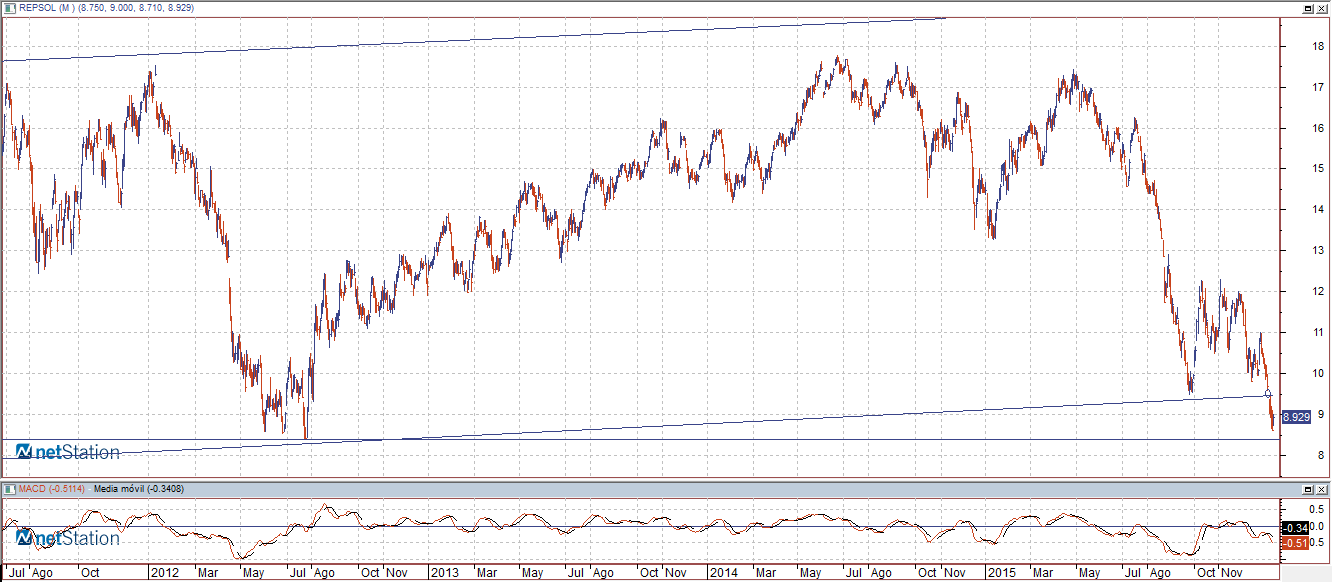Maximize the MACD indicator panel

[1306, 489]
